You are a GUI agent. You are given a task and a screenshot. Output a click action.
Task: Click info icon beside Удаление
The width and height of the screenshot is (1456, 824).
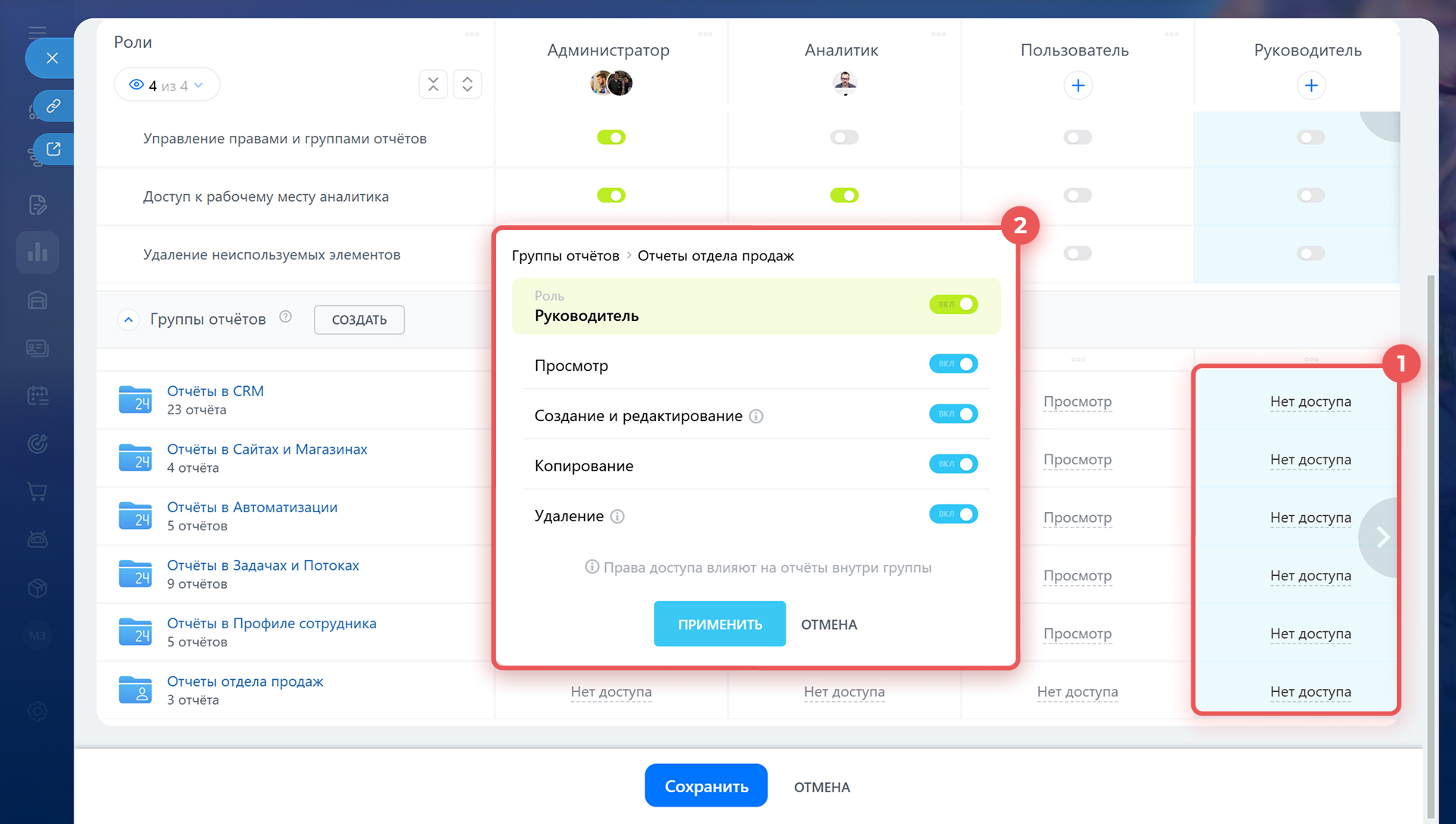[617, 517]
